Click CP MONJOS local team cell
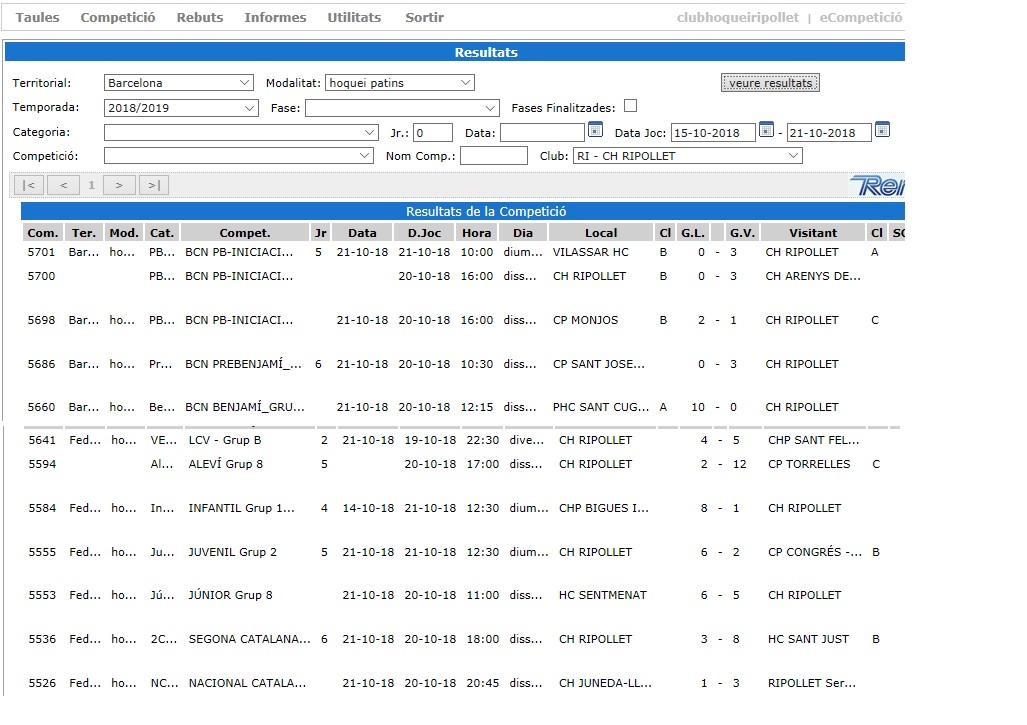Viewport: 1027px width, 725px height. tap(586, 320)
